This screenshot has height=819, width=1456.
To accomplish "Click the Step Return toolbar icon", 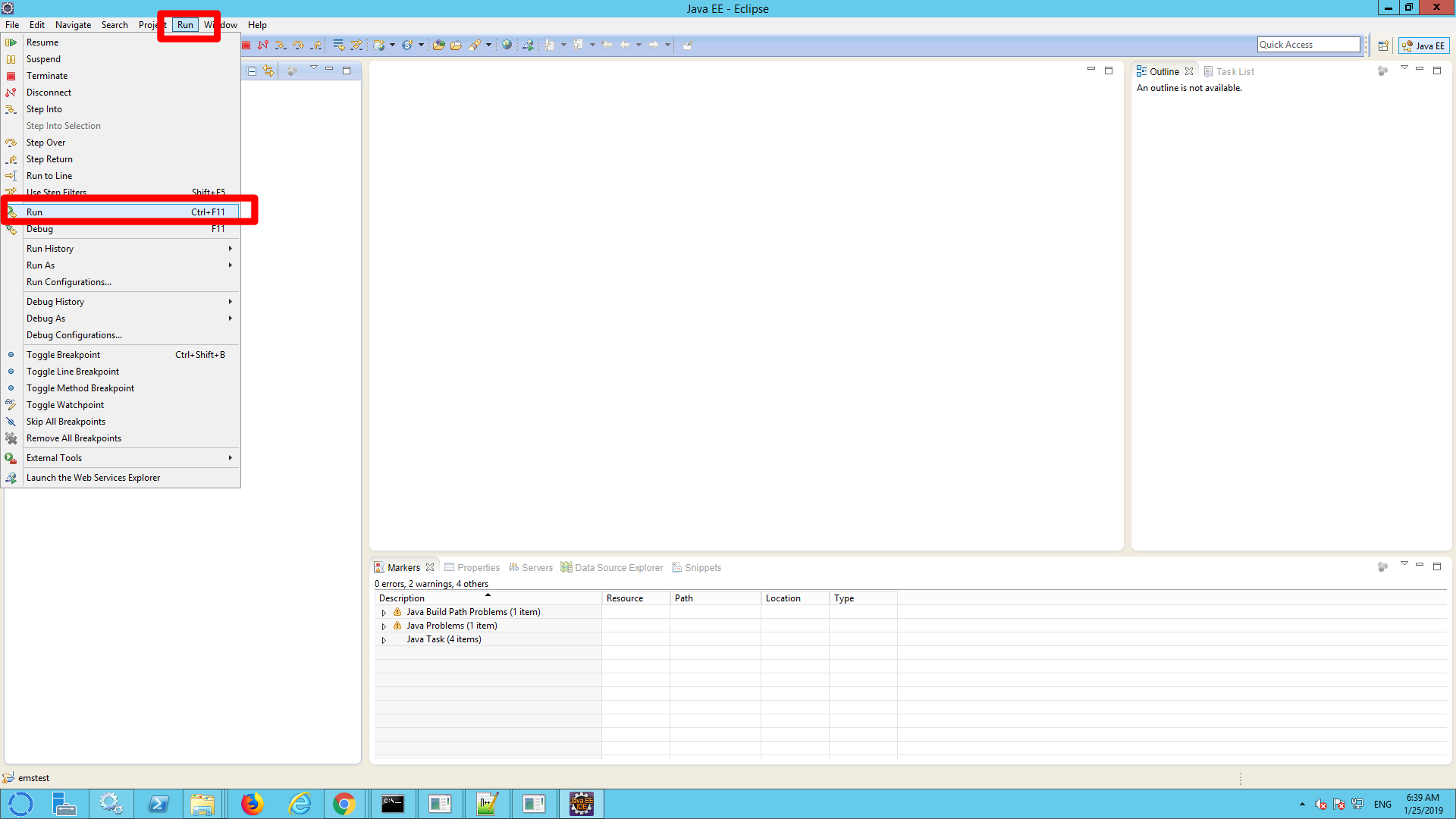I will [x=316, y=45].
